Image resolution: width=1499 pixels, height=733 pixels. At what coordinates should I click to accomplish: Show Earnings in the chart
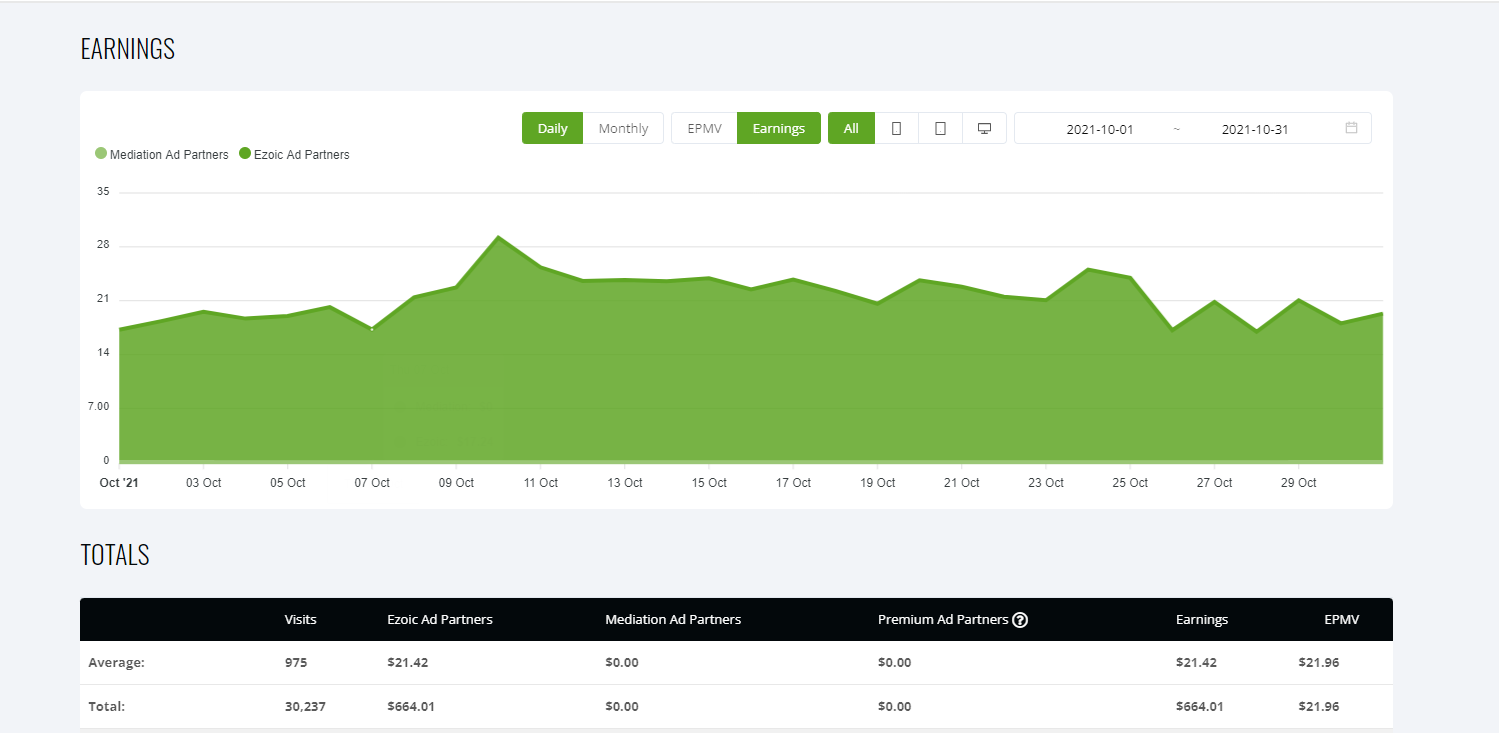pyautogui.click(x=779, y=128)
